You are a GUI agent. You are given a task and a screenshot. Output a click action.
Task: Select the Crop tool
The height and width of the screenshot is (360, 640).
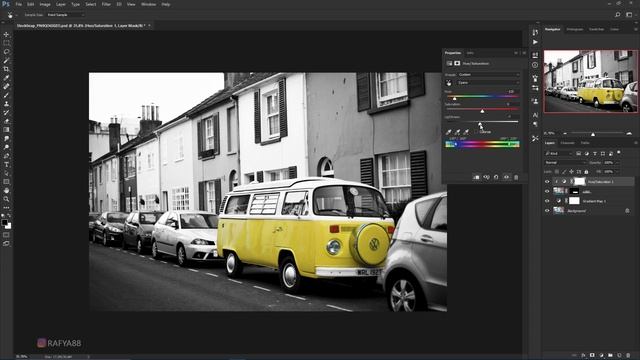pyautogui.click(x=6, y=69)
